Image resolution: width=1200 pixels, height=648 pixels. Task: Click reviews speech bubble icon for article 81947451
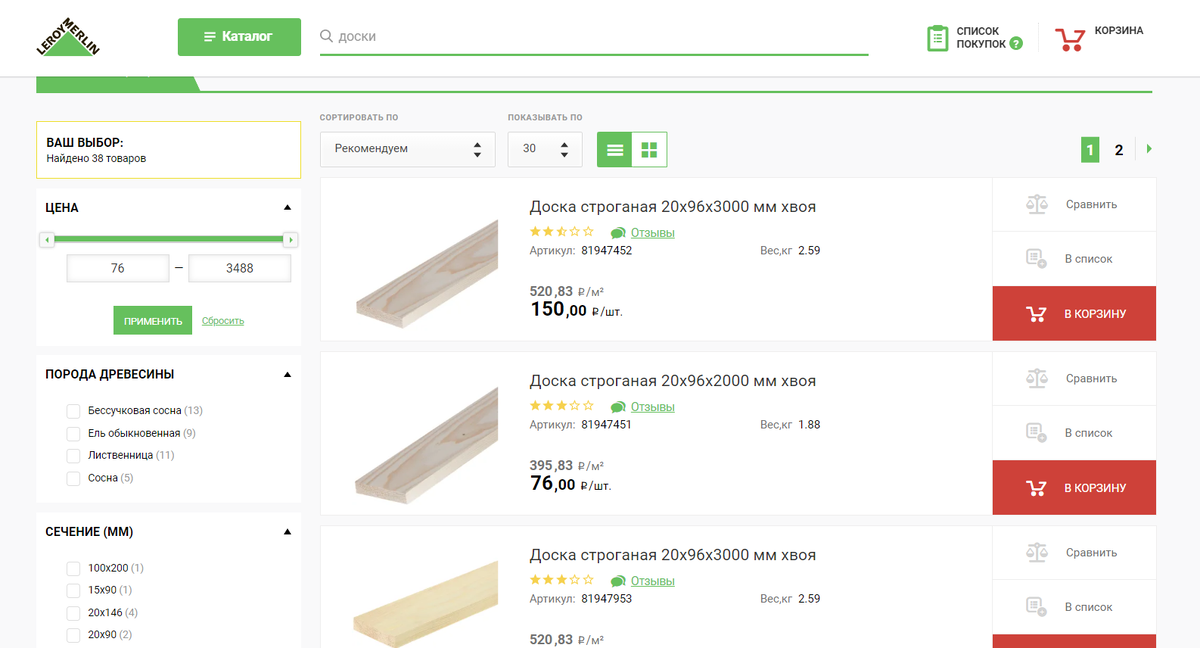coord(618,407)
